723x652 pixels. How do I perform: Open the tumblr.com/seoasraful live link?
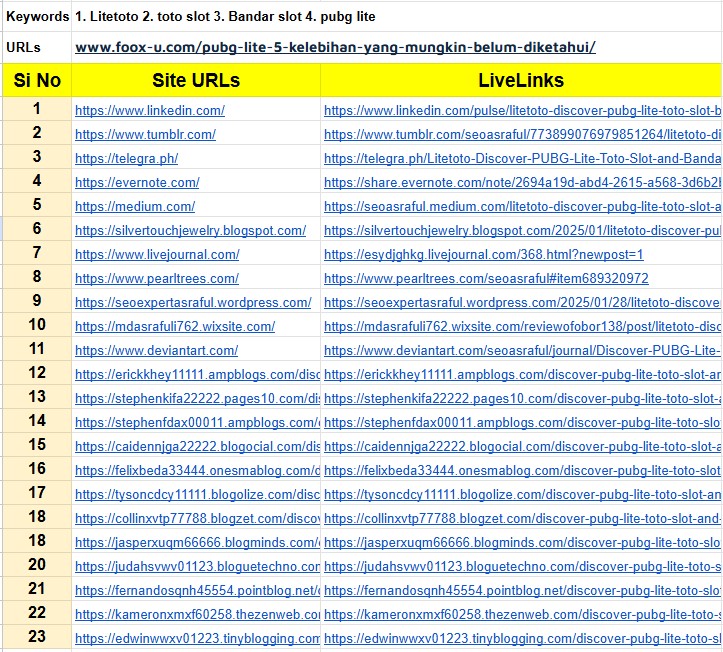pyautogui.click(x=522, y=134)
